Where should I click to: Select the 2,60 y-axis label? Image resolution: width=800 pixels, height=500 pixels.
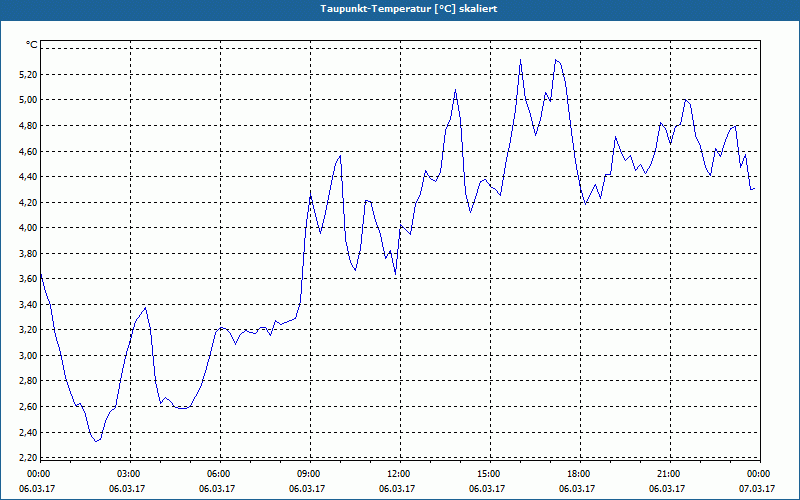coord(29,407)
